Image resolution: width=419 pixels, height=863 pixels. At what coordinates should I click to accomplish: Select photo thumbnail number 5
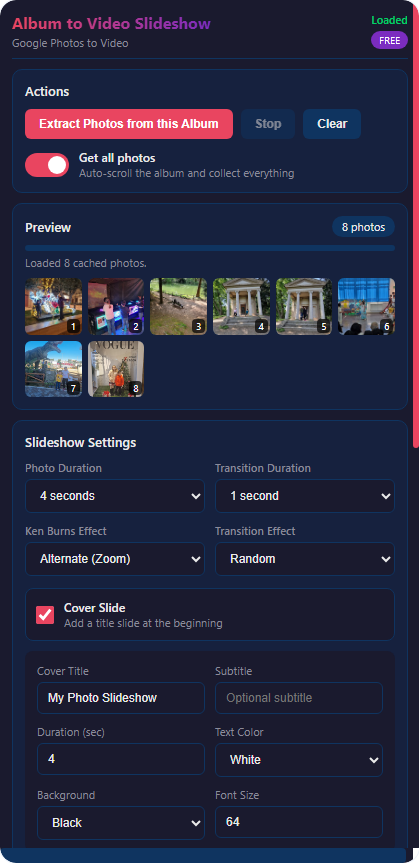304,307
